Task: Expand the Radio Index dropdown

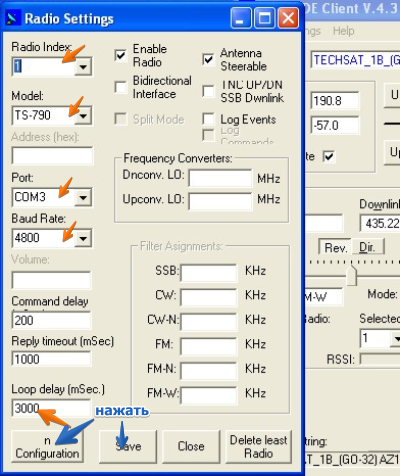Action: (x=83, y=67)
